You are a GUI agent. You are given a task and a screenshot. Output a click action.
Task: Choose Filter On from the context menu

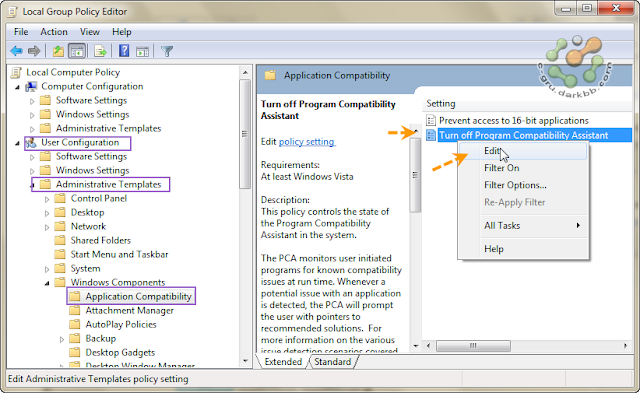pos(523,168)
